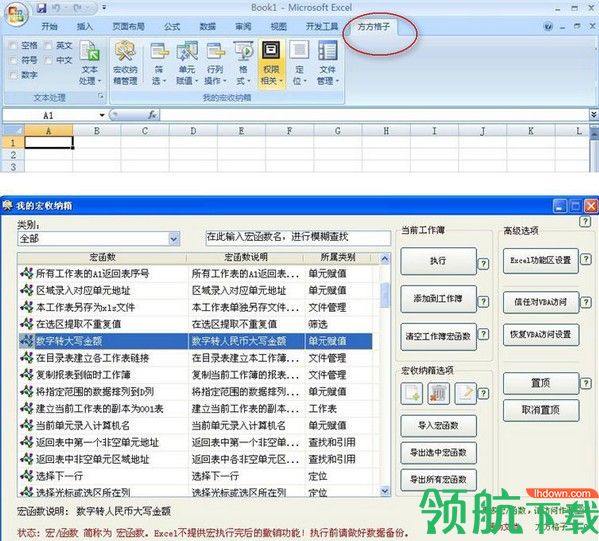Expand the 筛选 ribbon menu
This screenshot has width=599, height=541.
159,63
